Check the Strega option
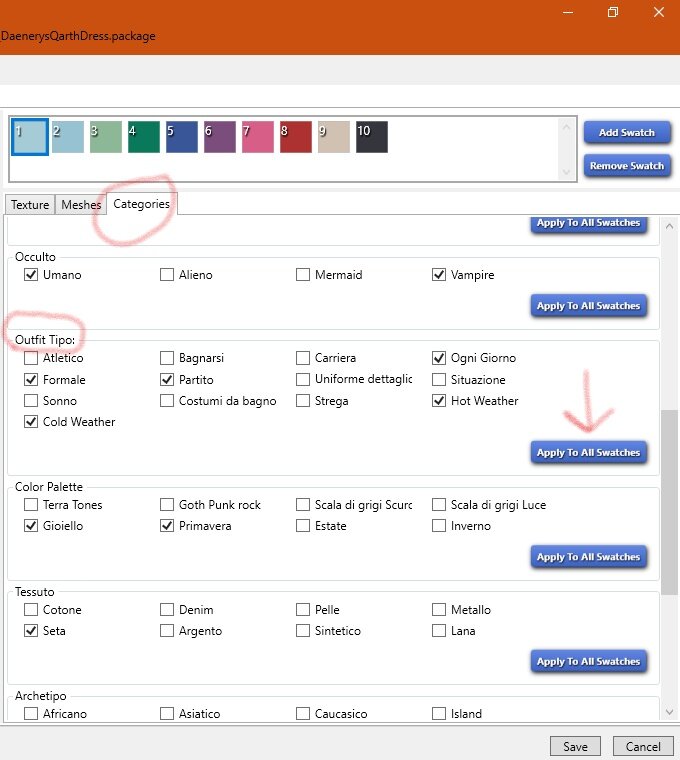This screenshot has width=680, height=760. (303, 401)
